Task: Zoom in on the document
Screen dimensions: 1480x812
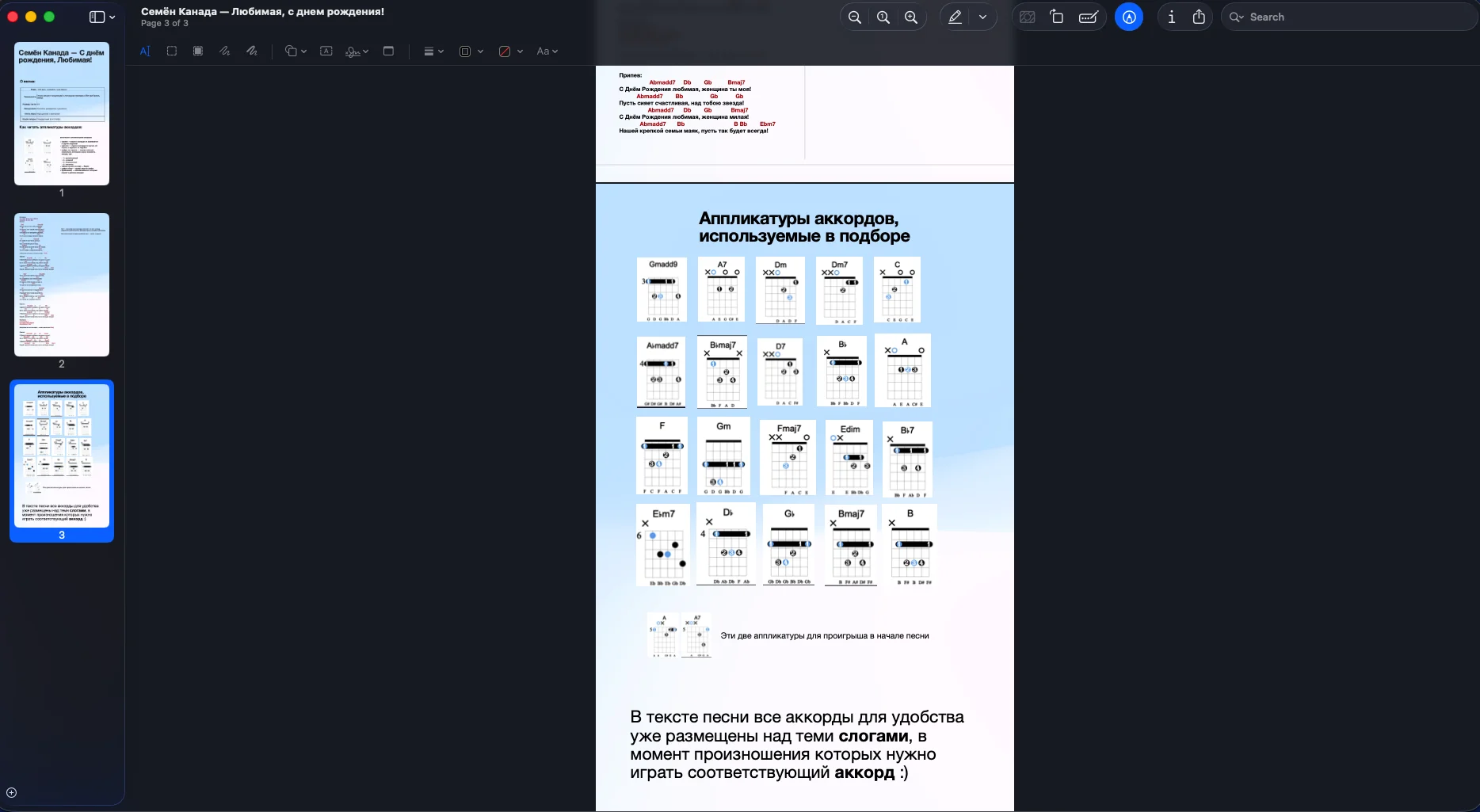Action: (912, 17)
